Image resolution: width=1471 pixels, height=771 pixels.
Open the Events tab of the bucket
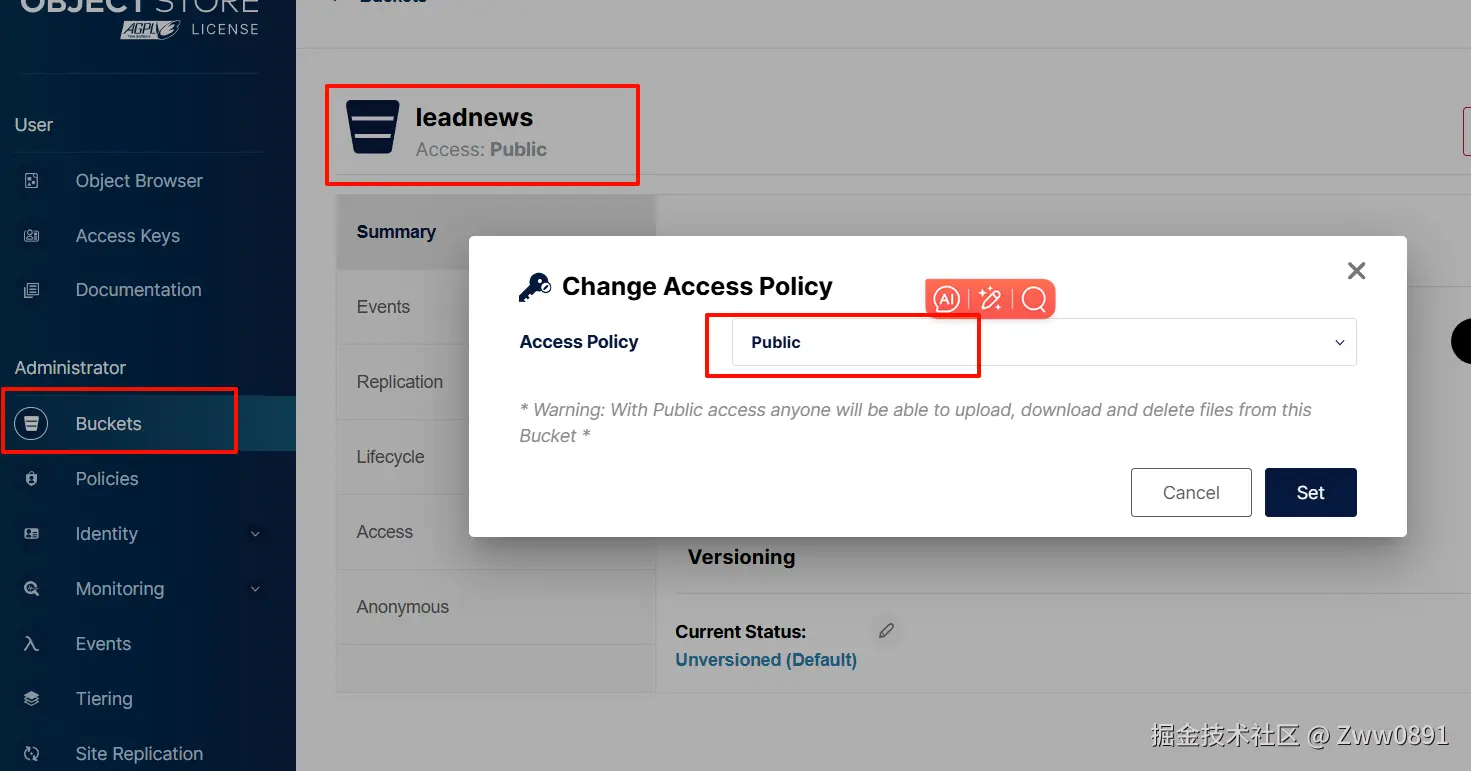pyautogui.click(x=383, y=307)
